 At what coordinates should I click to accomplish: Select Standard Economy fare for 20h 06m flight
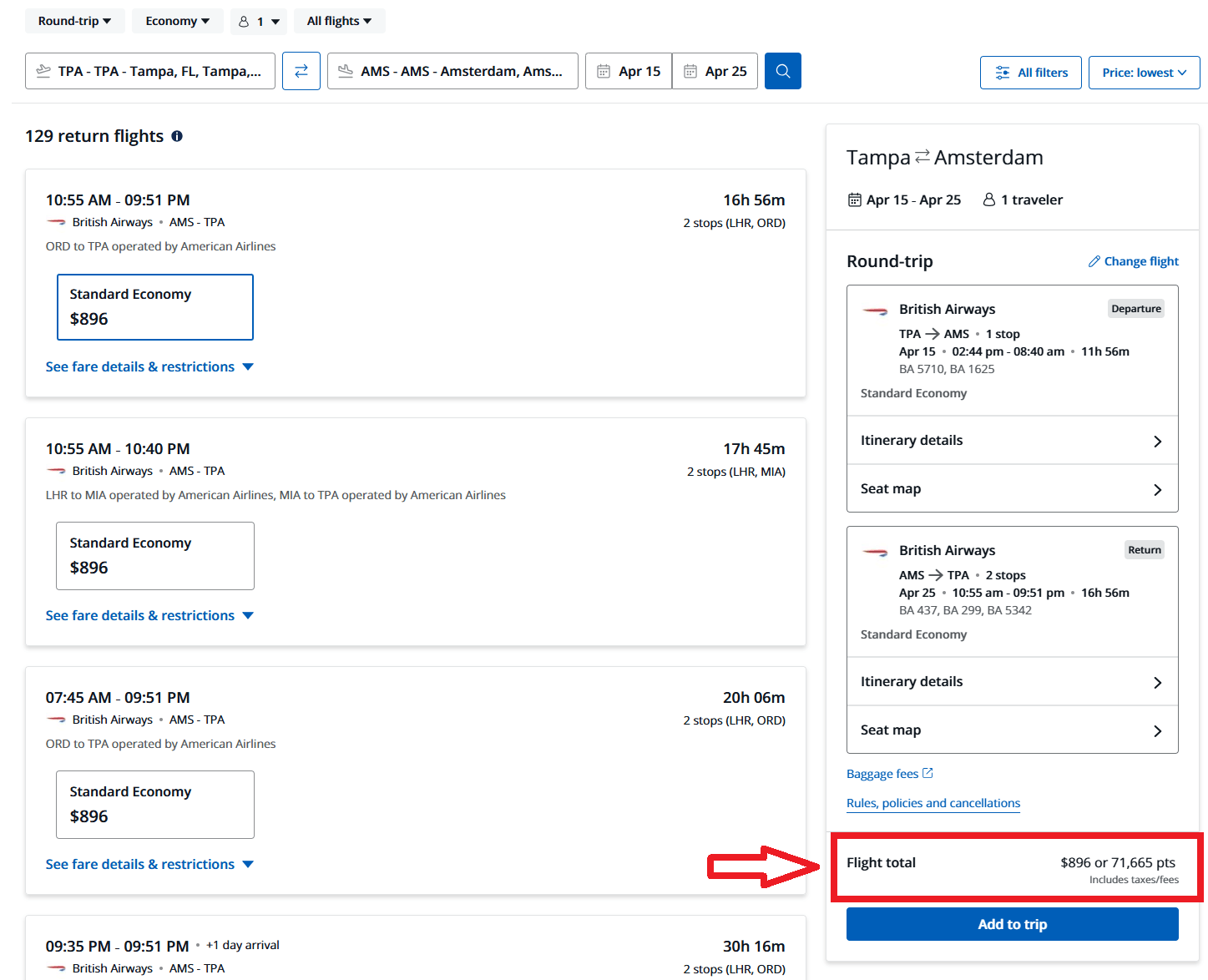154,804
